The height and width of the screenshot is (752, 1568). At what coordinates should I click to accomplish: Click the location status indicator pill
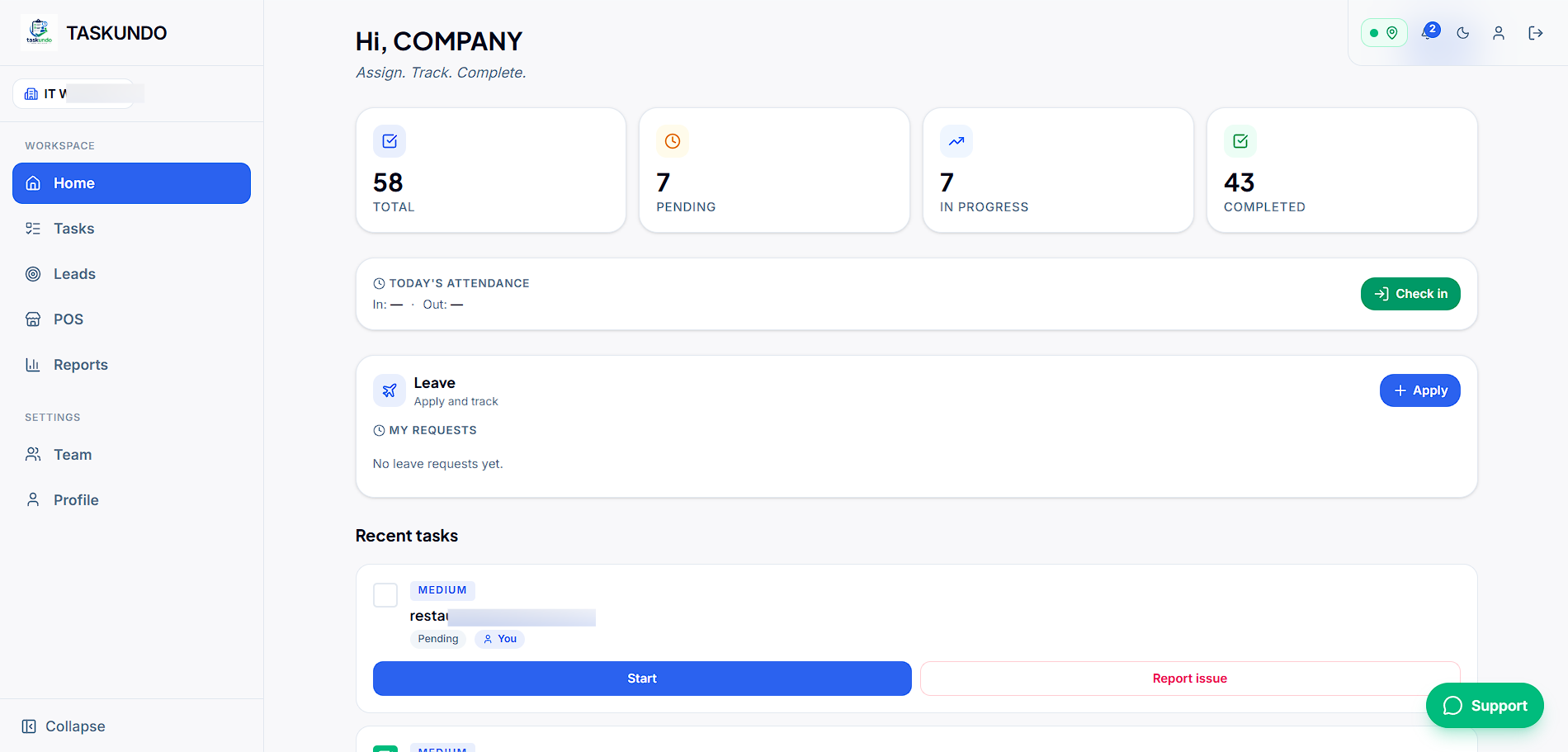(x=1384, y=33)
